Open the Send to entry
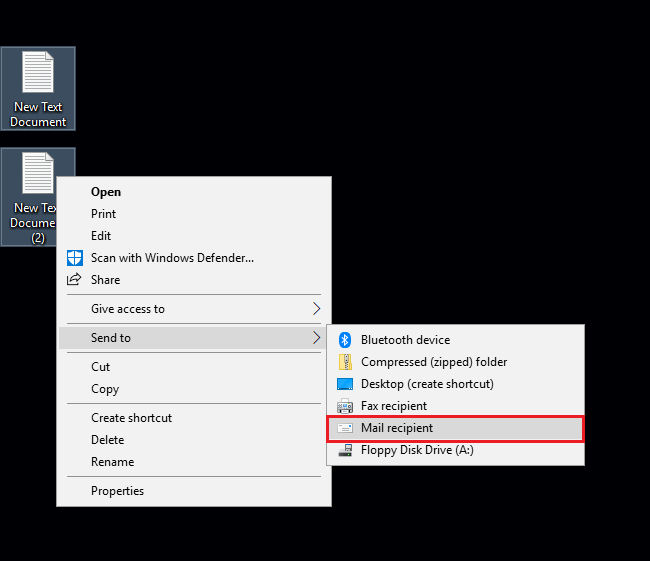This screenshot has width=650, height=561. (x=194, y=338)
